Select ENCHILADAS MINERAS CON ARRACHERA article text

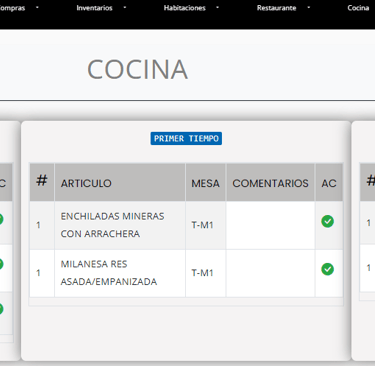pos(112,225)
